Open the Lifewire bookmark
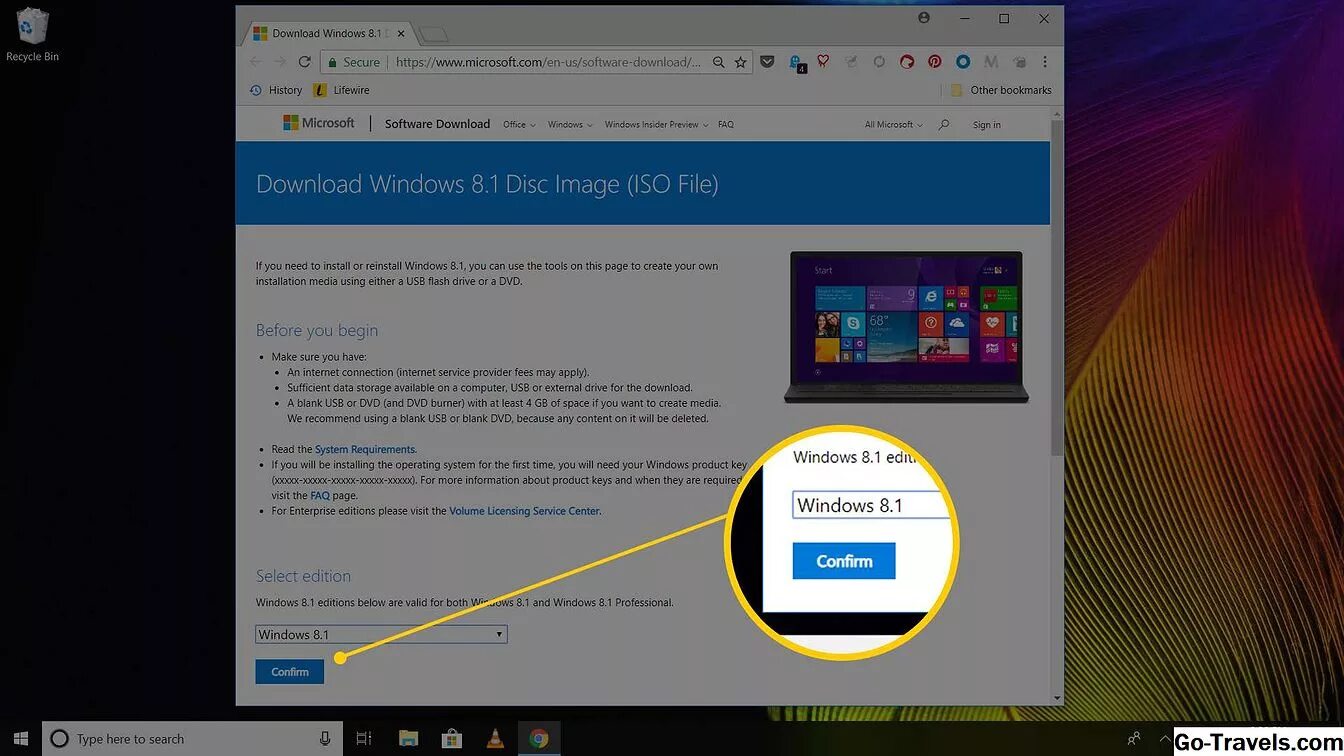The height and width of the screenshot is (756, 1344). tap(342, 90)
